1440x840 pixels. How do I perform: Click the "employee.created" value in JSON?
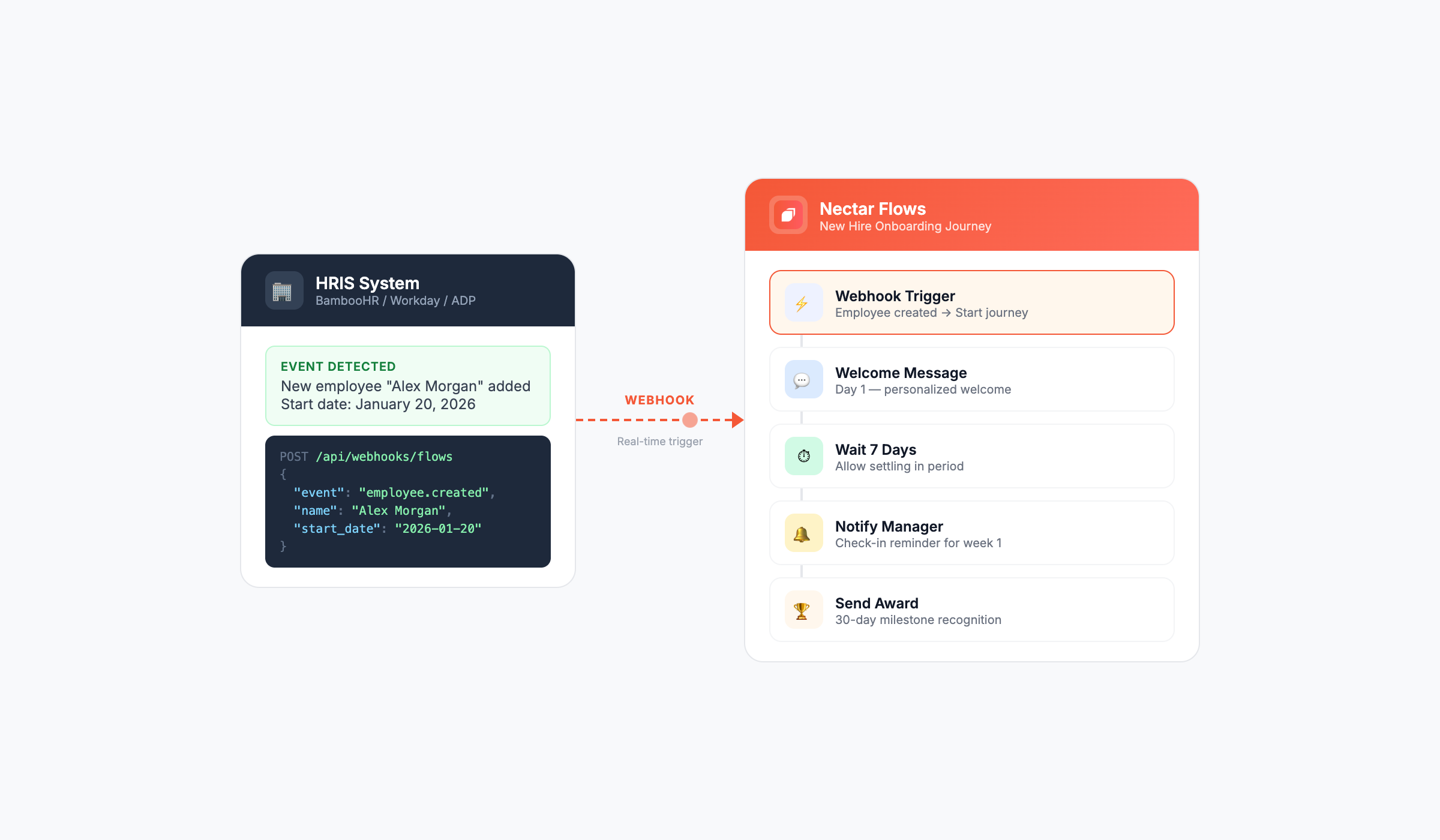coord(424,493)
